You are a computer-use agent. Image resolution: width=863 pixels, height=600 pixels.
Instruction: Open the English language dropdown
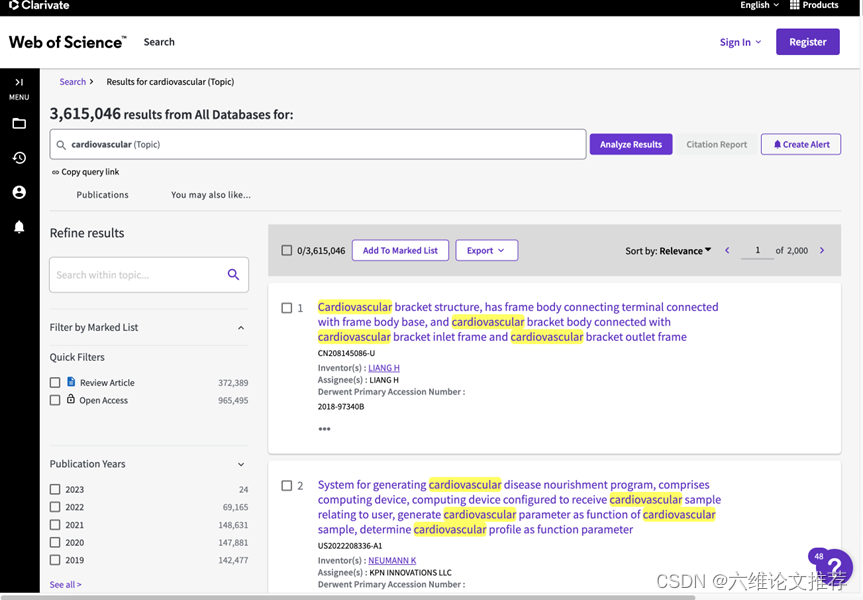[760, 5]
